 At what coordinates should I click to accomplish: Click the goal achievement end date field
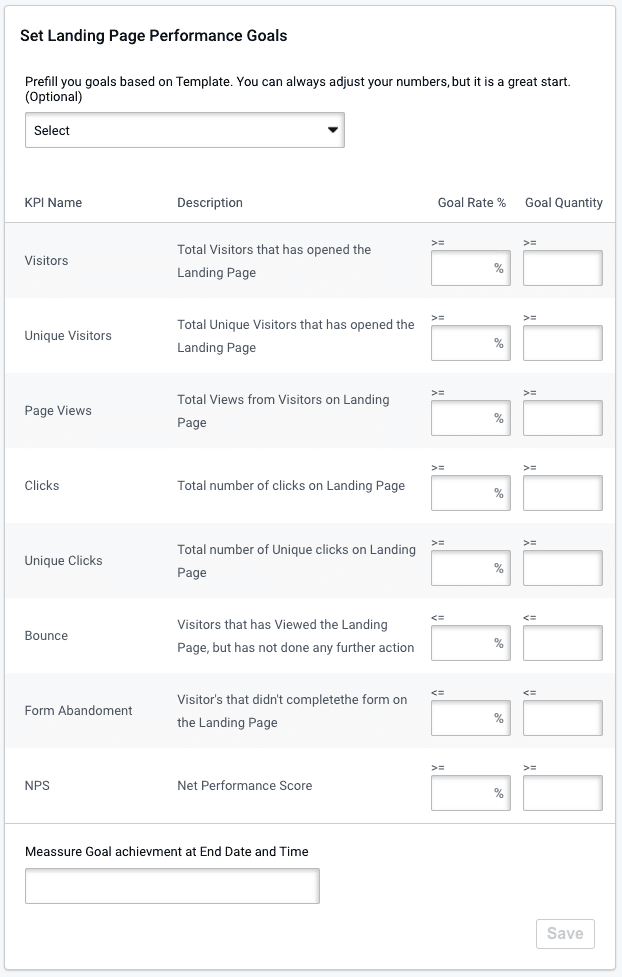click(x=171, y=885)
